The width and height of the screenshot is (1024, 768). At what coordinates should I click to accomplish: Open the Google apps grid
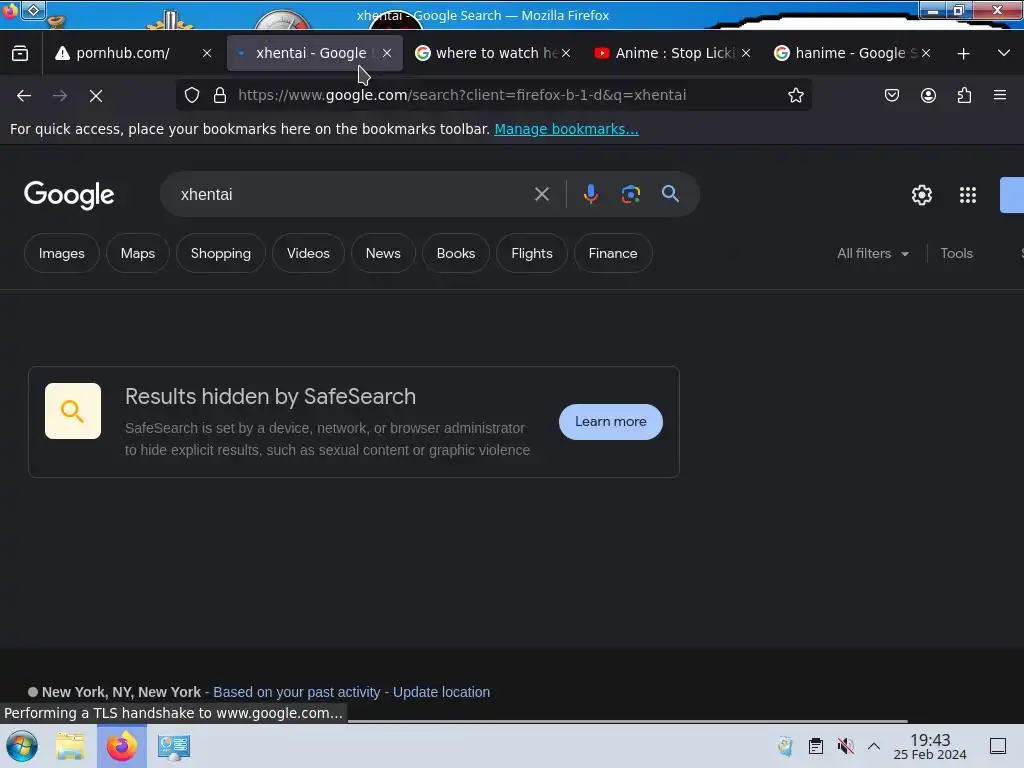coord(968,195)
